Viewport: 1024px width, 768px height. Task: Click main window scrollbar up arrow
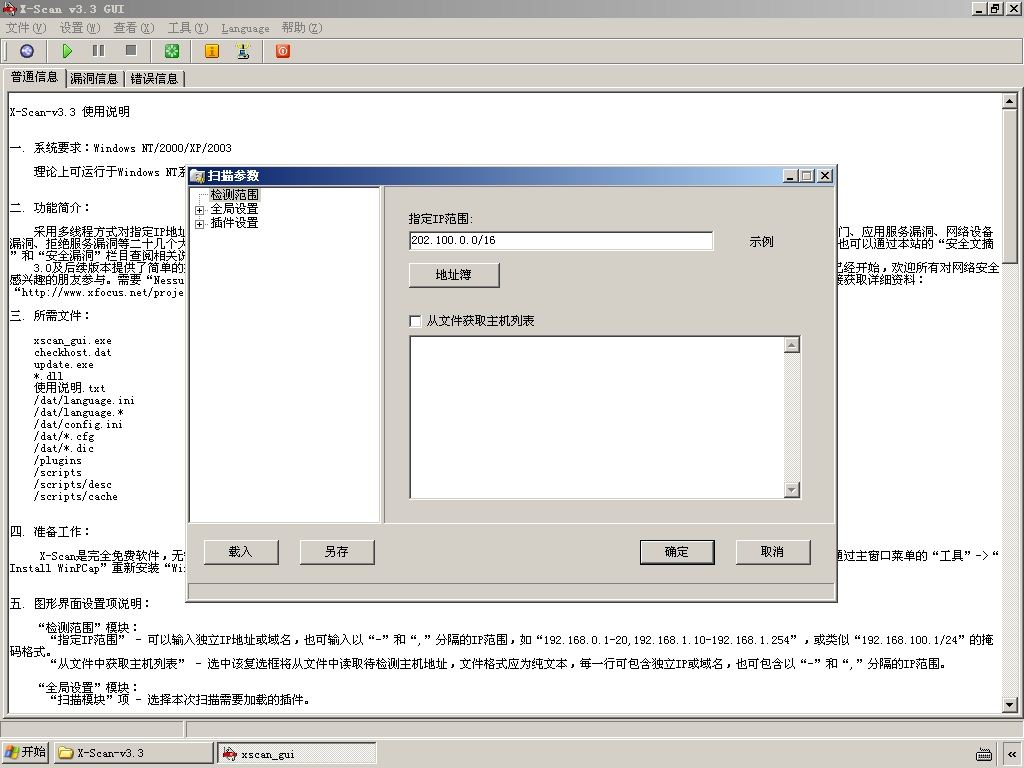click(1010, 101)
